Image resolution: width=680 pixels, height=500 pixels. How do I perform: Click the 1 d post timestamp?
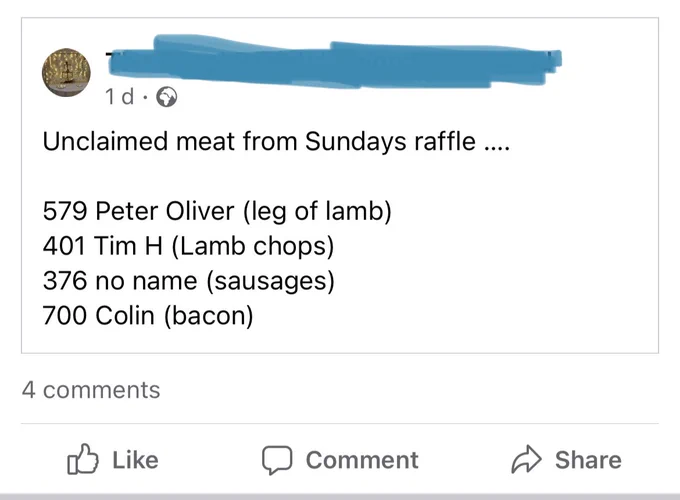[120, 97]
